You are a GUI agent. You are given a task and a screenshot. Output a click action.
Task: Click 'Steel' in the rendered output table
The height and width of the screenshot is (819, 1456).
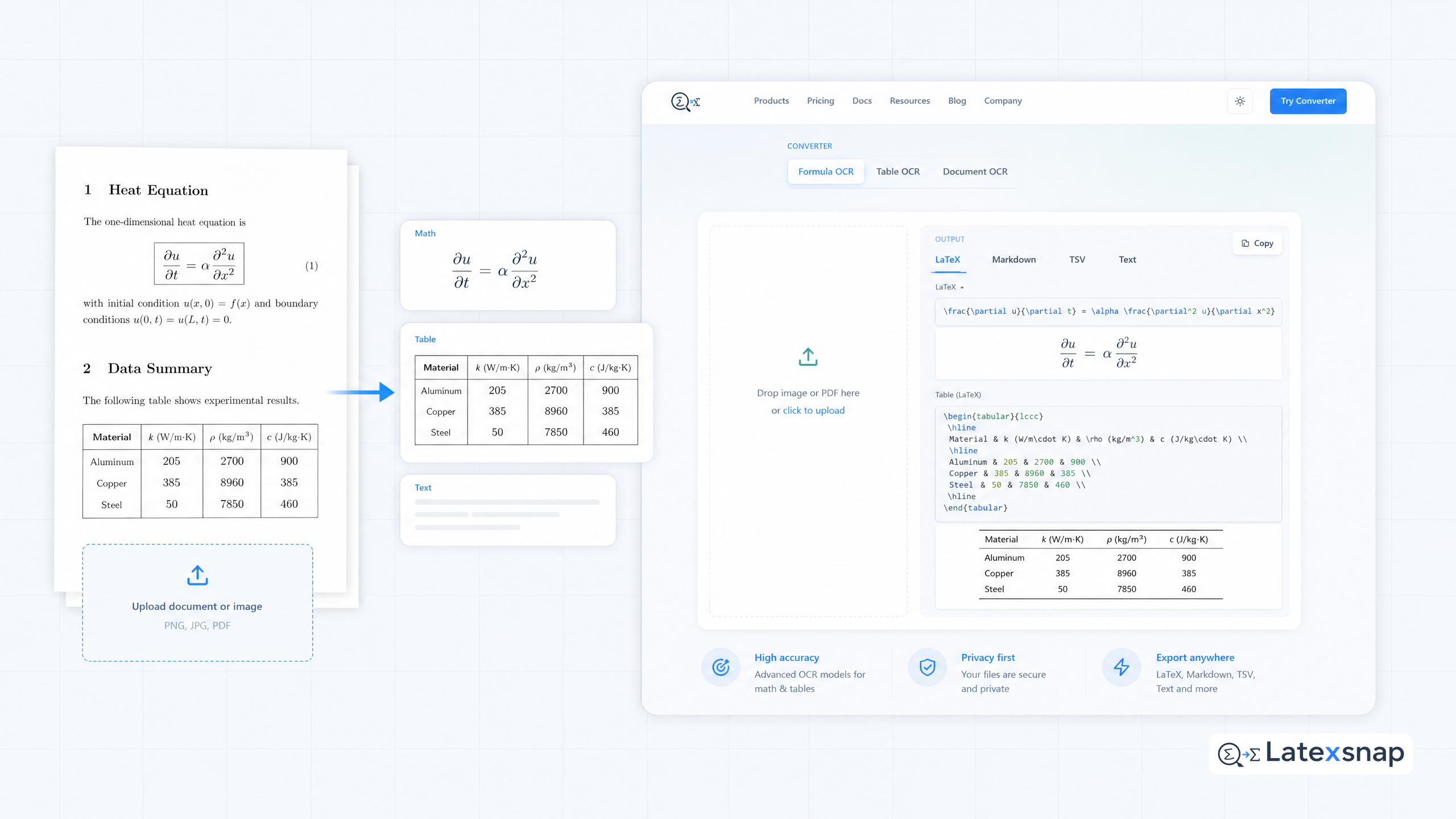coord(994,589)
